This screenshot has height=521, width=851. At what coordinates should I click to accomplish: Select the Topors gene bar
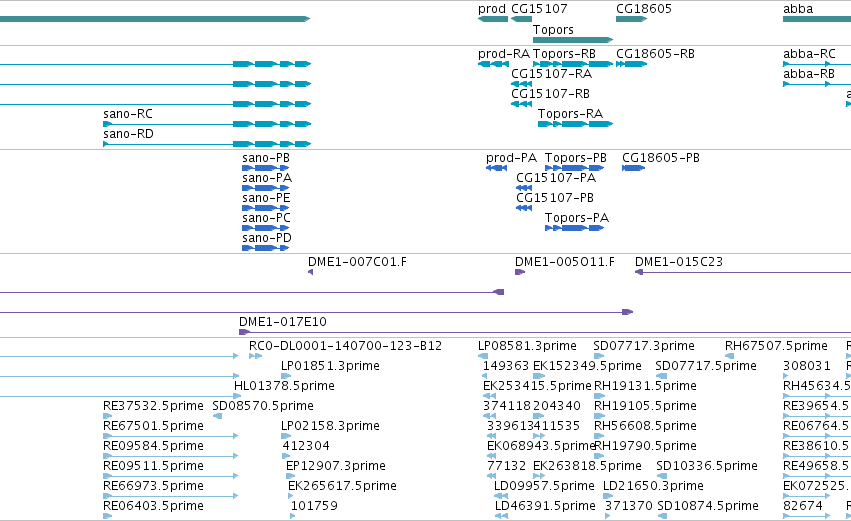(573, 40)
